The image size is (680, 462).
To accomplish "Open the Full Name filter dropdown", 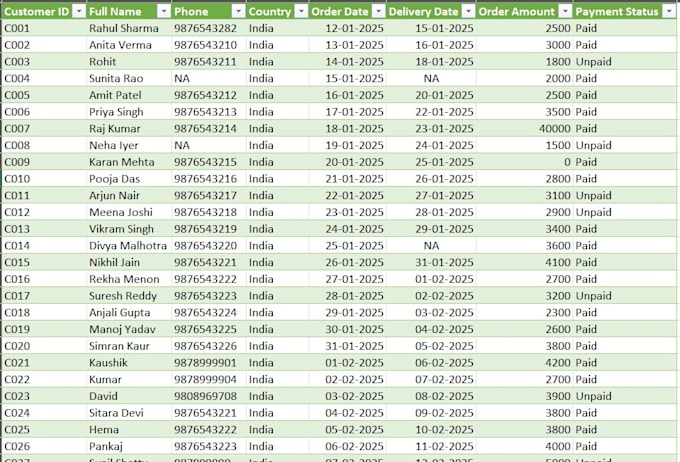I will pyautogui.click(x=163, y=11).
